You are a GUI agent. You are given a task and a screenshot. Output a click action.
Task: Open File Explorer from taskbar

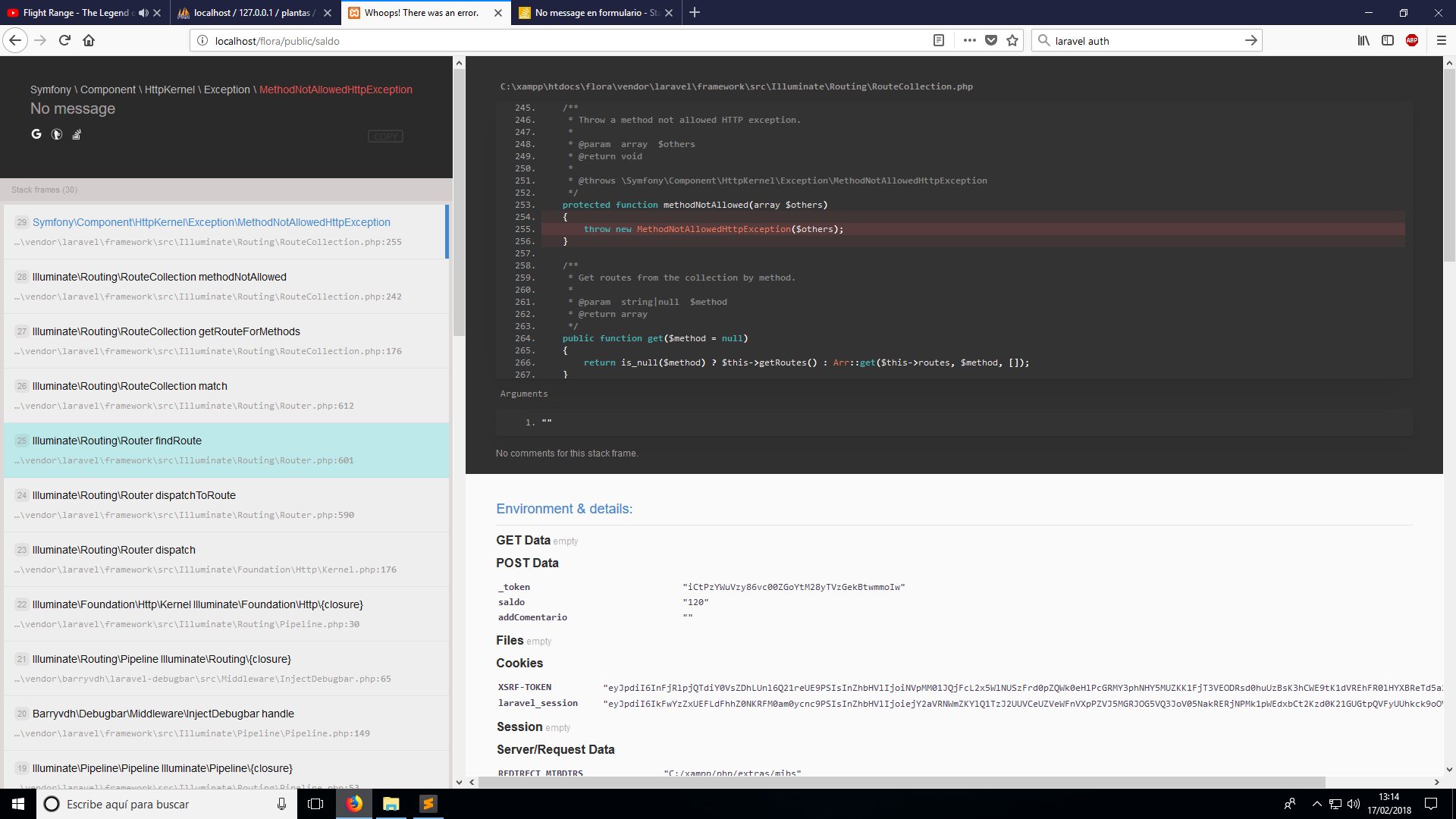(x=391, y=804)
